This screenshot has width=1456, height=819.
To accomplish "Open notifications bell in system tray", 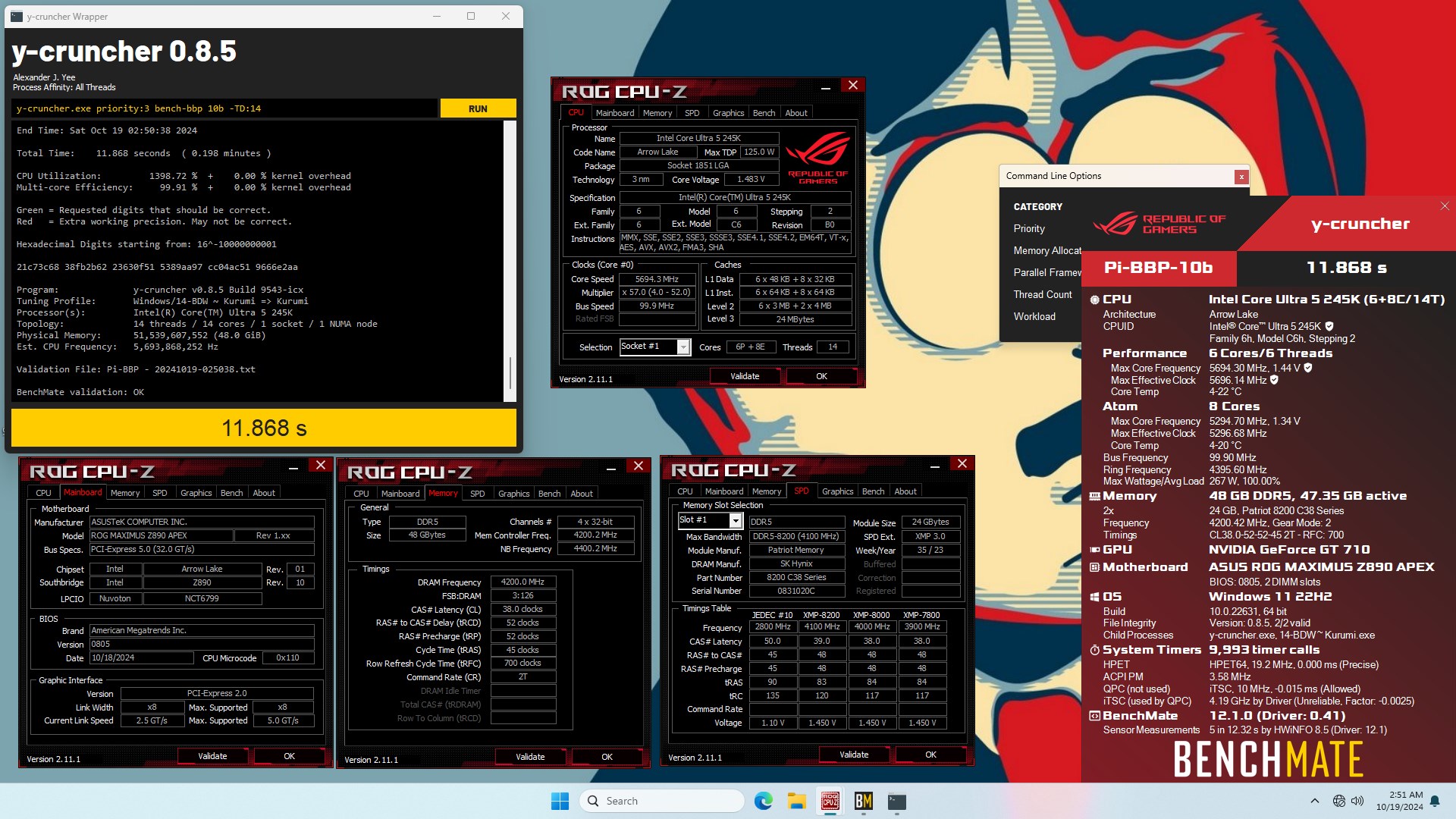I will click(x=1435, y=801).
